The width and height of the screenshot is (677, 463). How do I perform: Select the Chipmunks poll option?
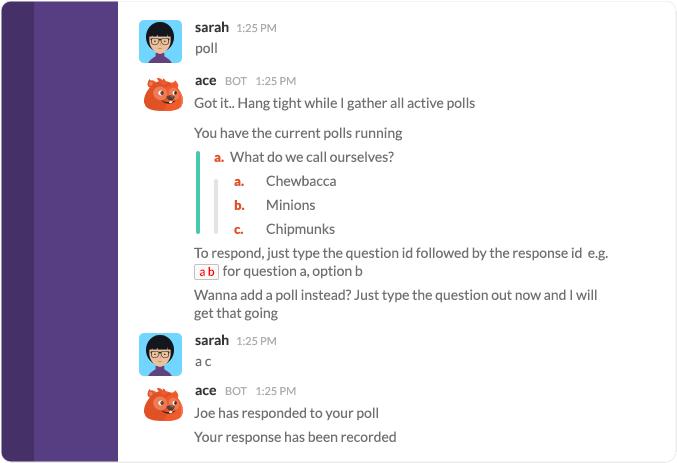(x=301, y=229)
